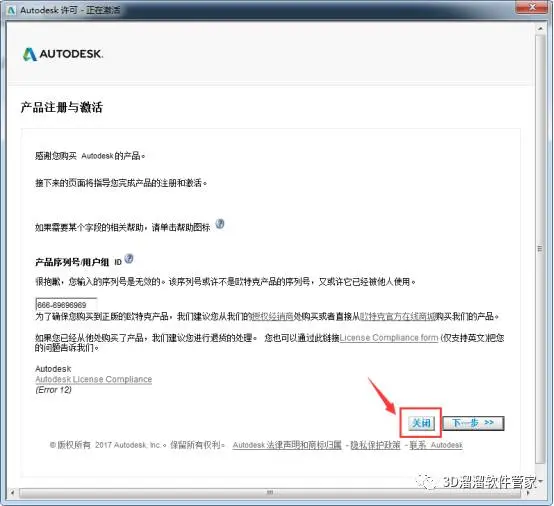This screenshot has height=506, width=554.
Task: Click the Autodesk logo in the header
Action: [x=63, y=54]
